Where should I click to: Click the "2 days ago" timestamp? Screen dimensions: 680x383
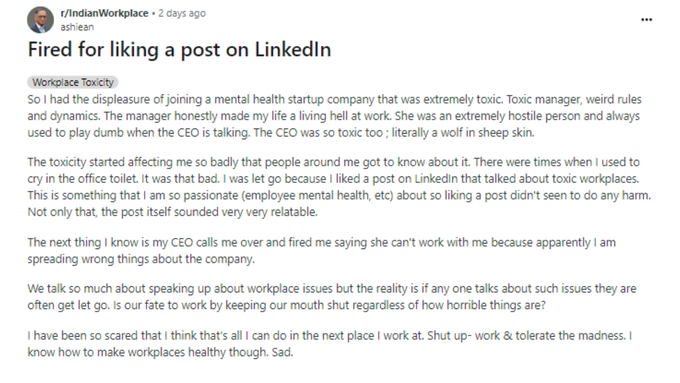tap(182, 13)
